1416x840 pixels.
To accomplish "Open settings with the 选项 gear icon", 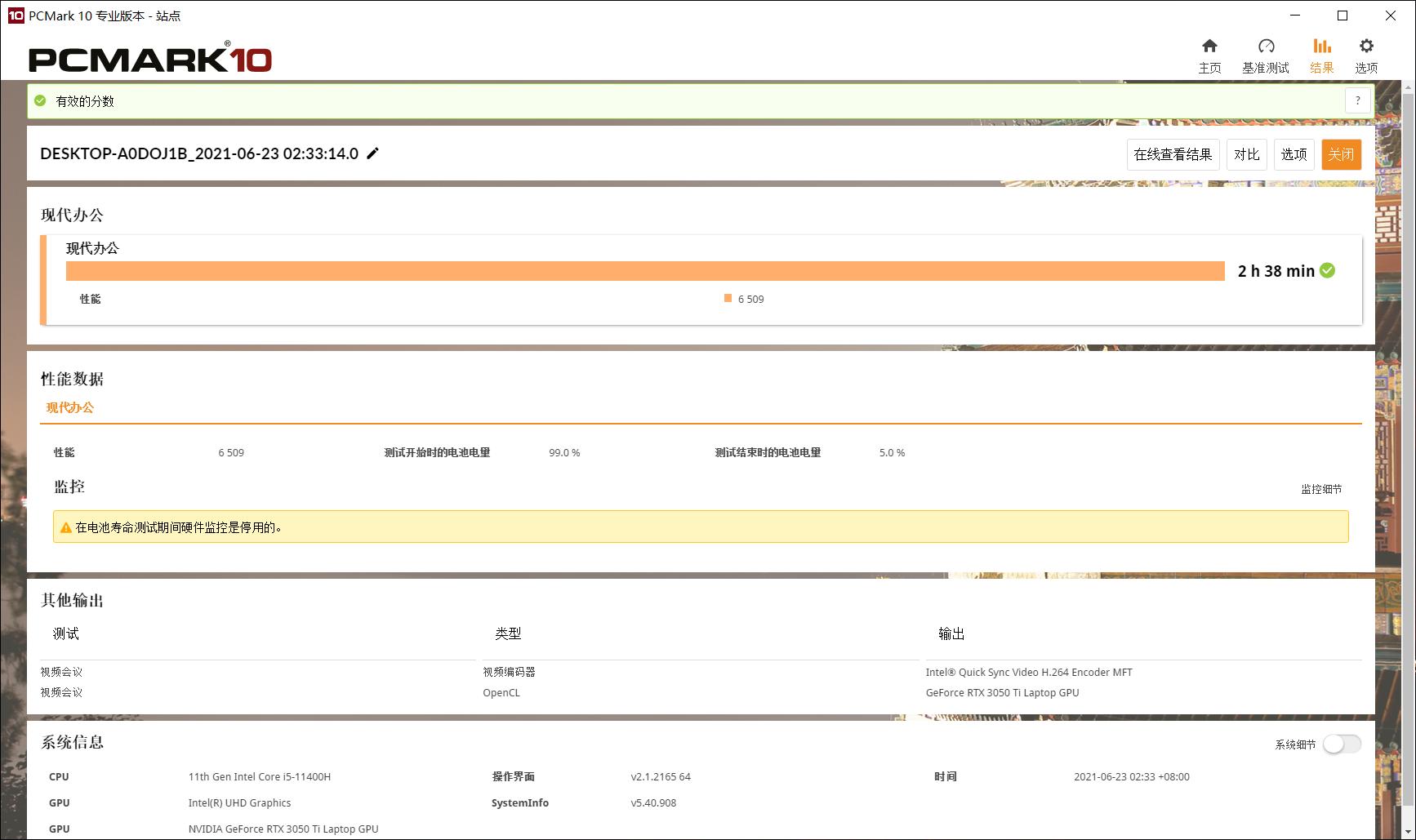I will tap(1365, 56).
